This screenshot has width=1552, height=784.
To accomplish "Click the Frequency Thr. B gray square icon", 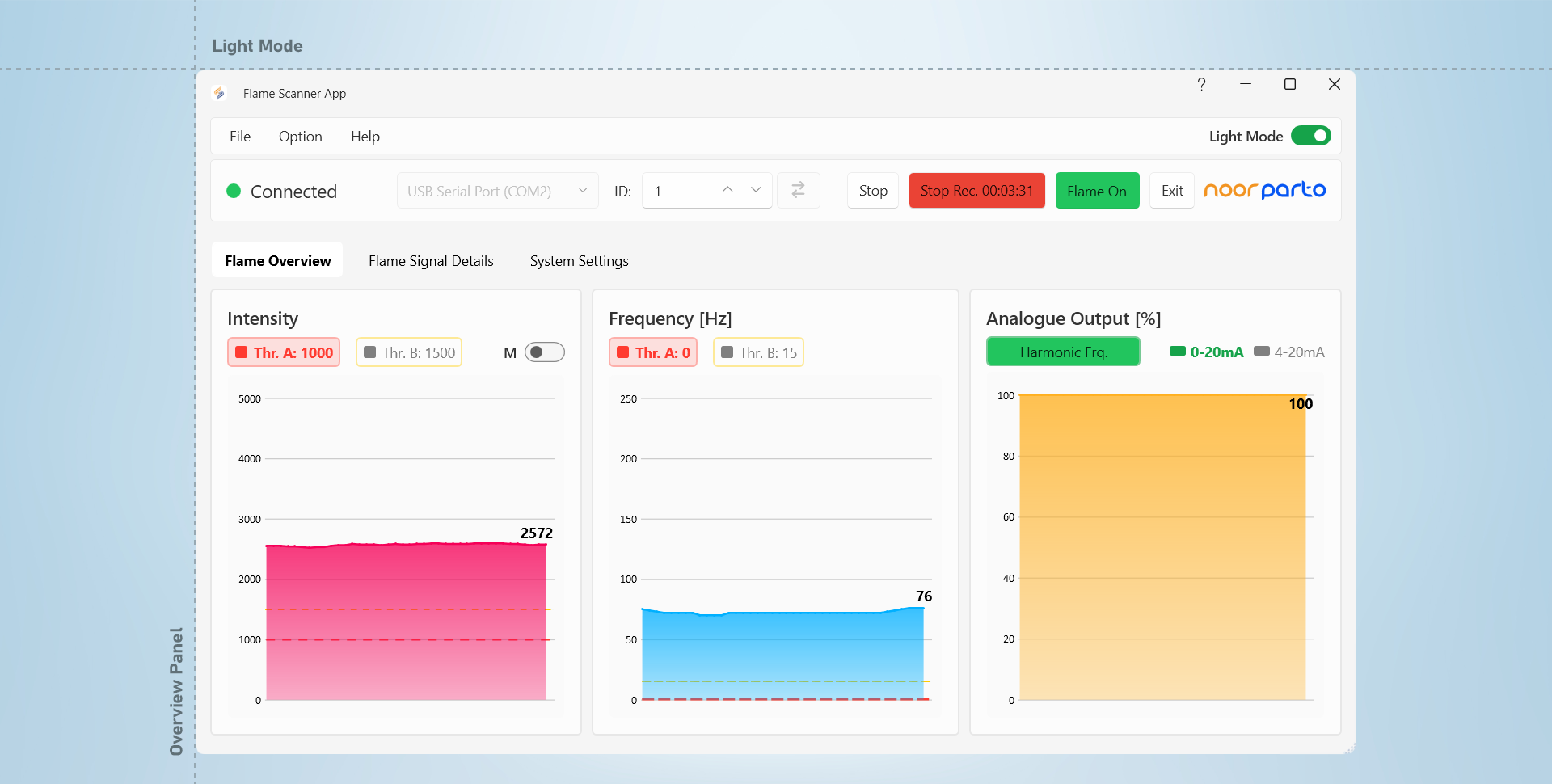I will pos(727,352).
